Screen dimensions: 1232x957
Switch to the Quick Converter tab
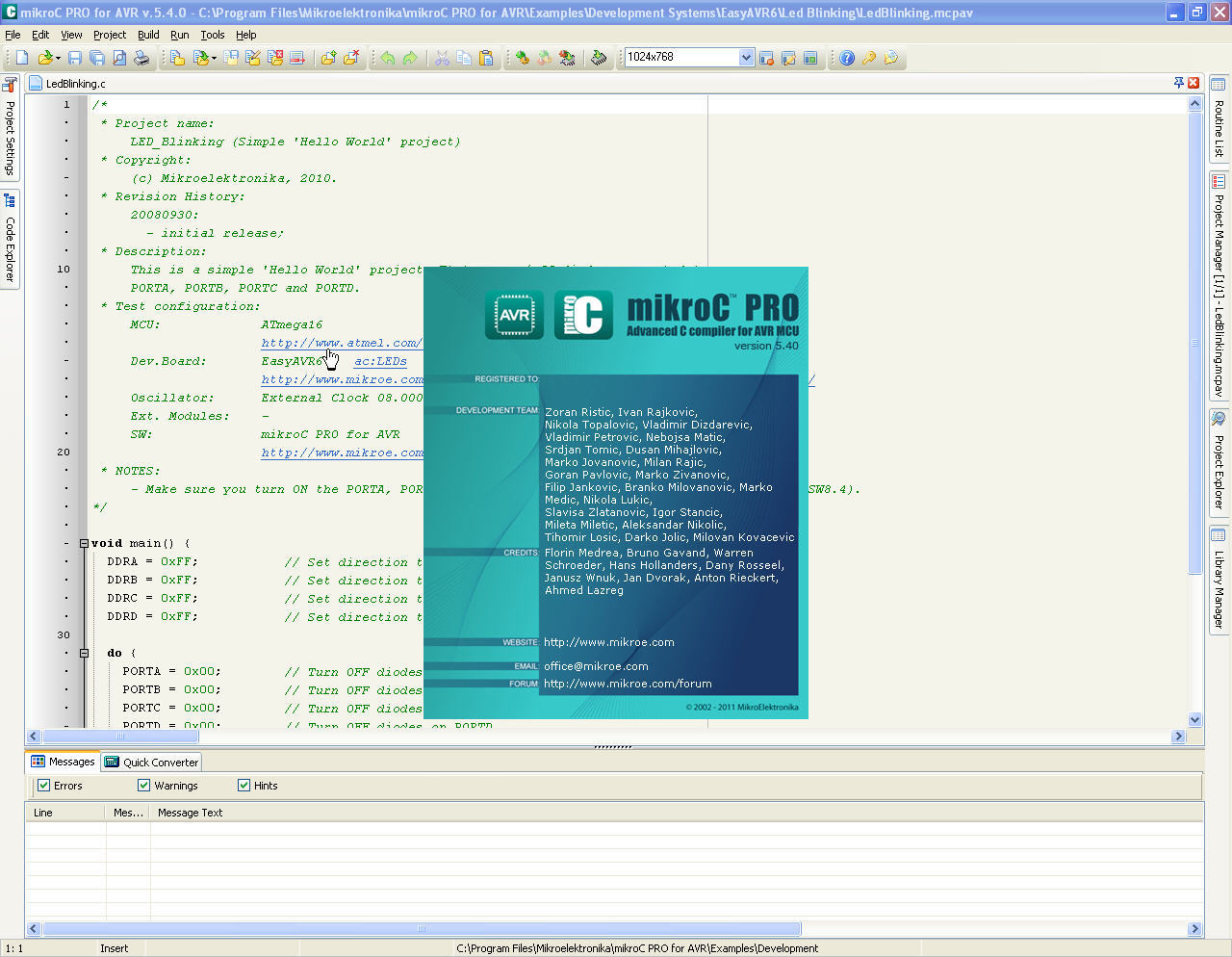tap(152, 762)
